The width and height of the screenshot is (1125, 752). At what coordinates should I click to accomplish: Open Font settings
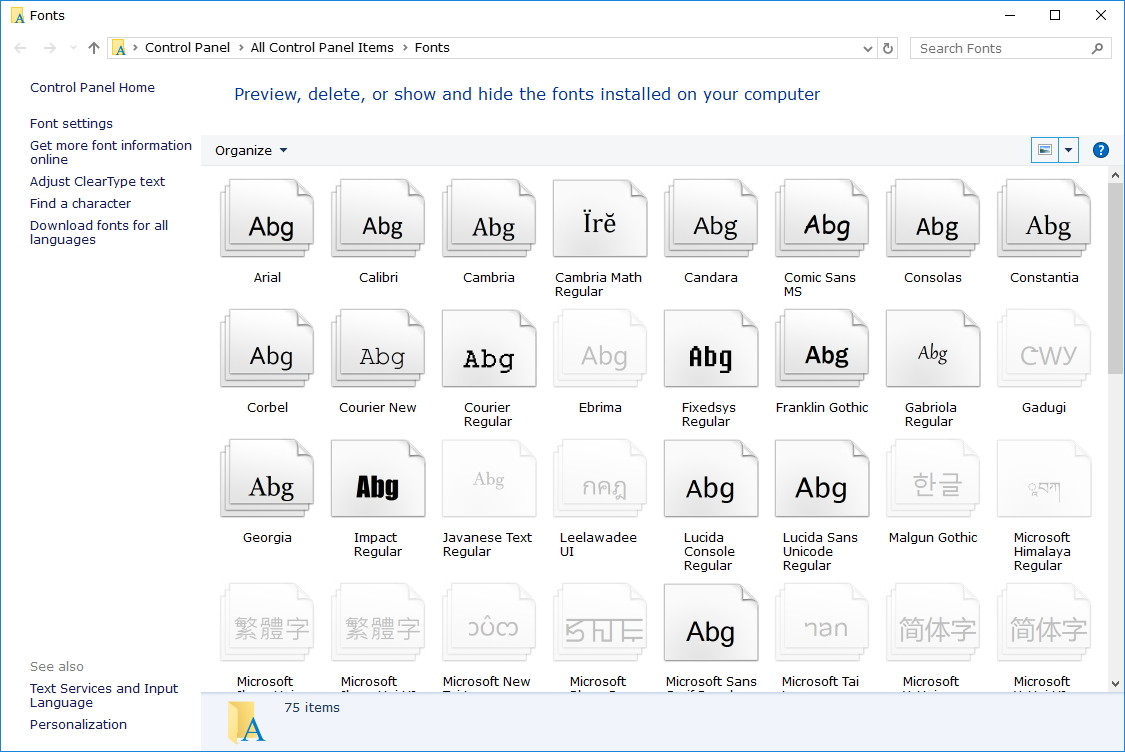click(70, 123)
